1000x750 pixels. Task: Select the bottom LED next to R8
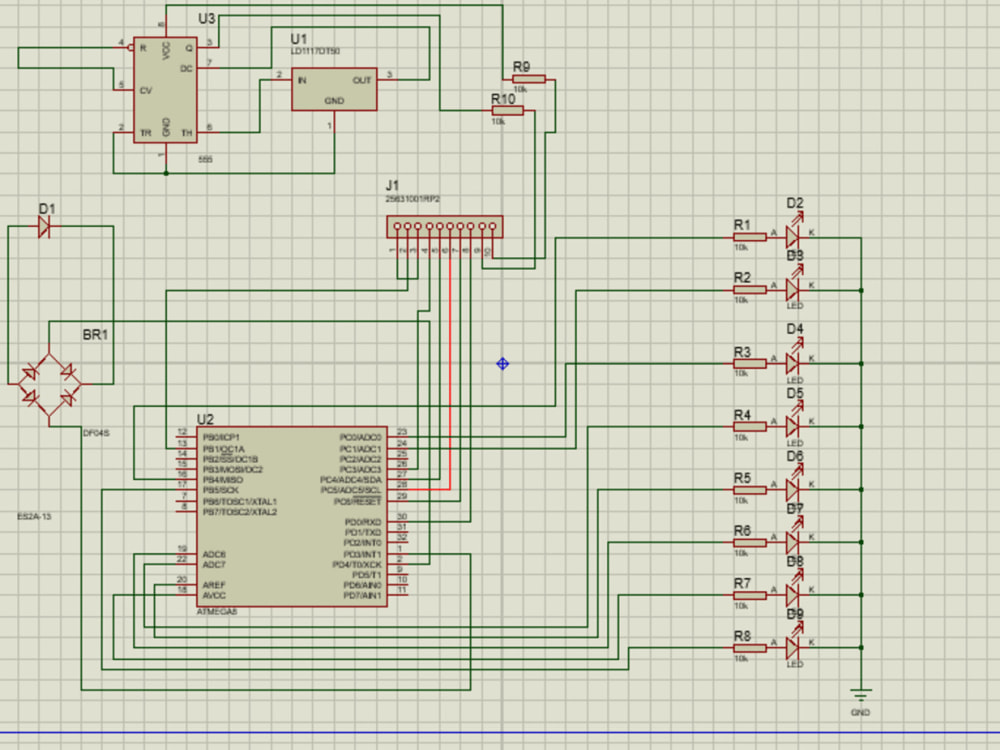point(793,647)
